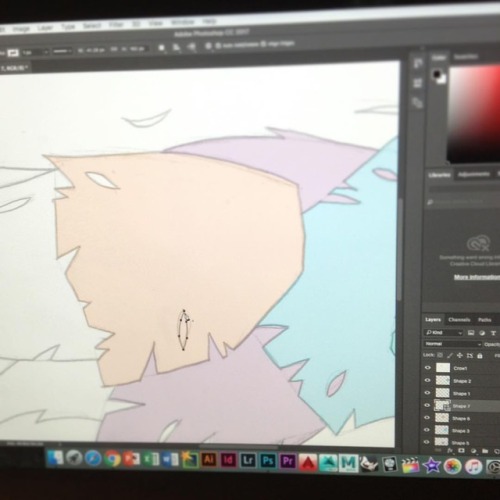This screenshot has height=500, width=500.
Task: Click the More Information link
Action: click(477, 277)
